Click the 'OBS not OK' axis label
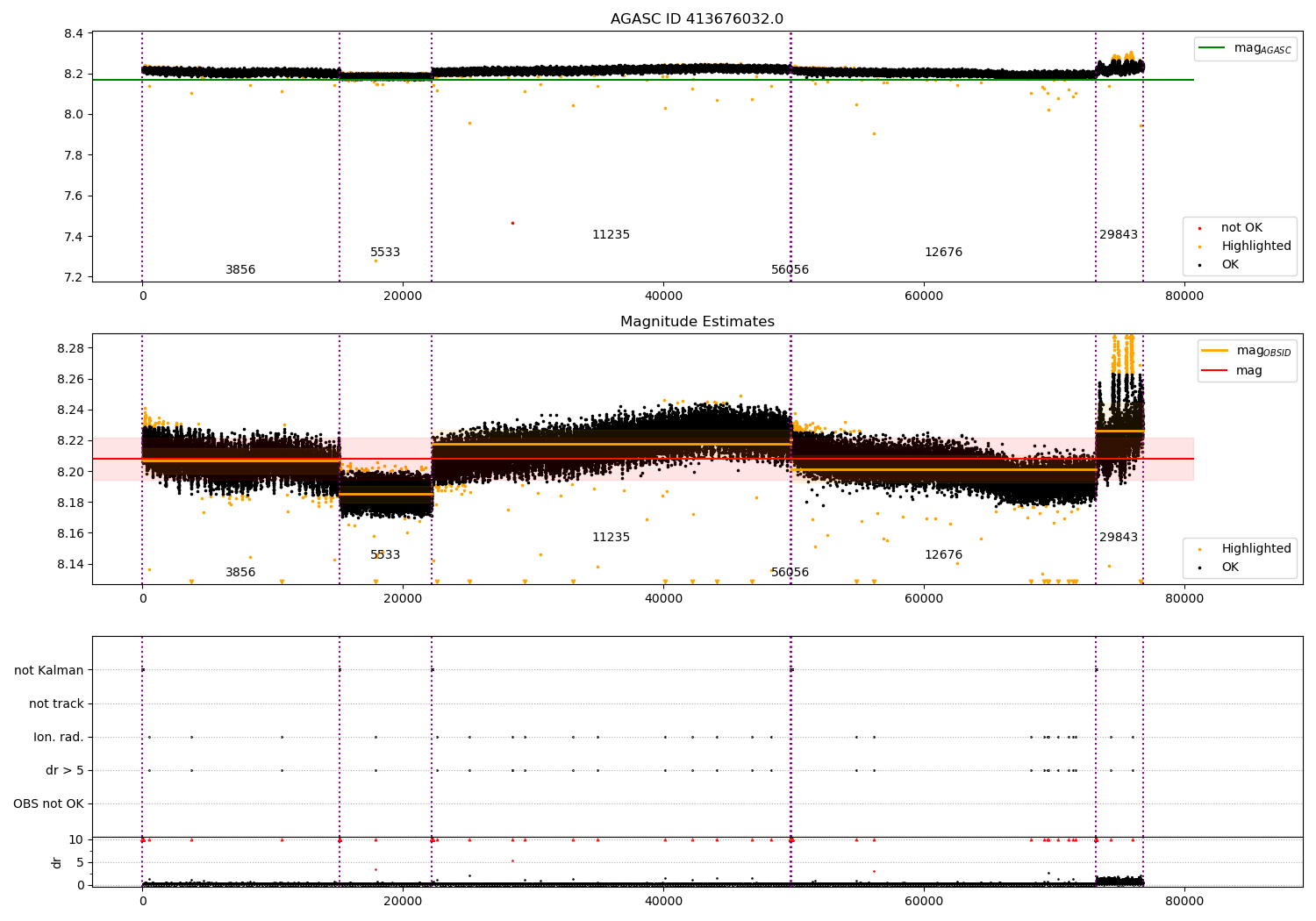Screen dimensions: 1316x921 (48, 803)
